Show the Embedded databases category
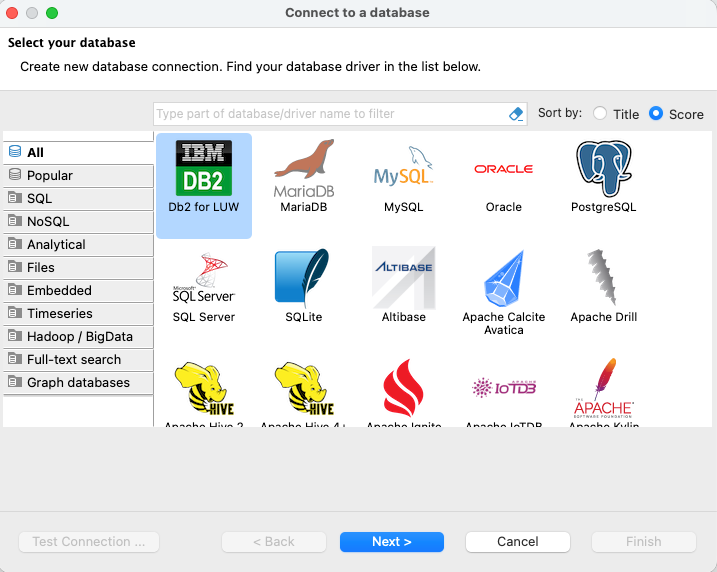The width and height of the screenshot is (717, 572). click(78, 290)
